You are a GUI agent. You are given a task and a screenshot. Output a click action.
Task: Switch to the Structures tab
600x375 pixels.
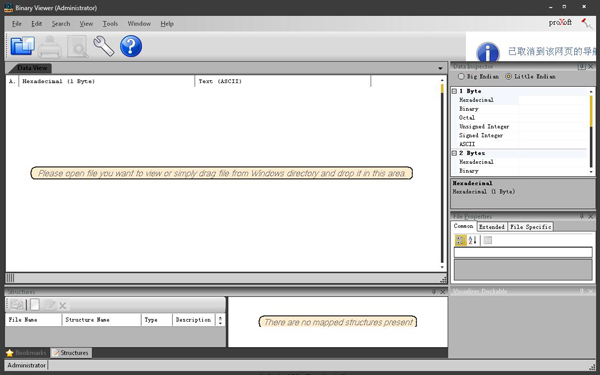(x=71, y=353)
